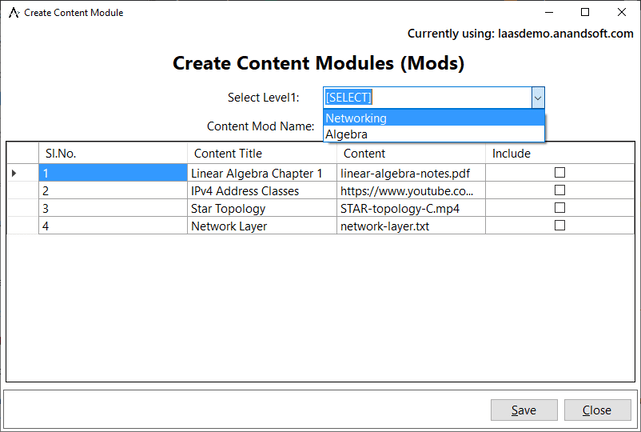Select the row indicator arrow for row 1
Screen dimensions: 641x432
tap(14, 173)
